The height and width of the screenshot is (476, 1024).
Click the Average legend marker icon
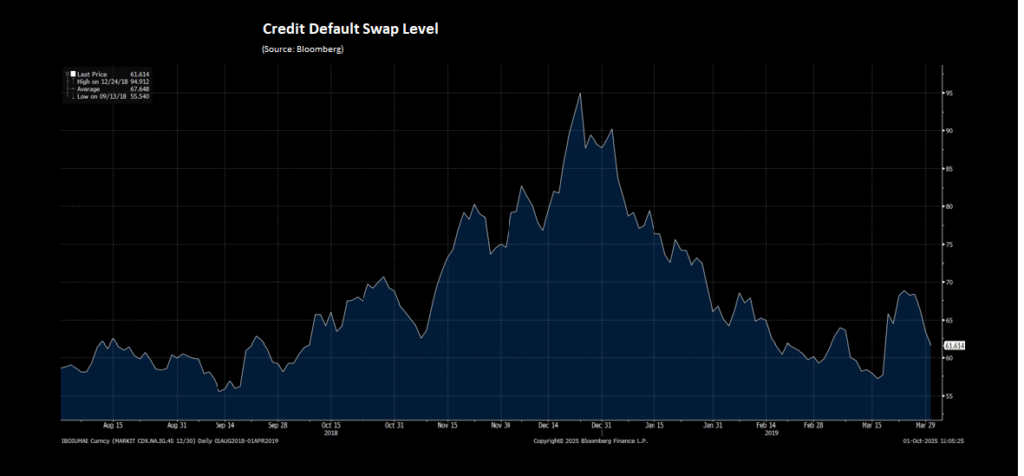(x=72, y=89)
